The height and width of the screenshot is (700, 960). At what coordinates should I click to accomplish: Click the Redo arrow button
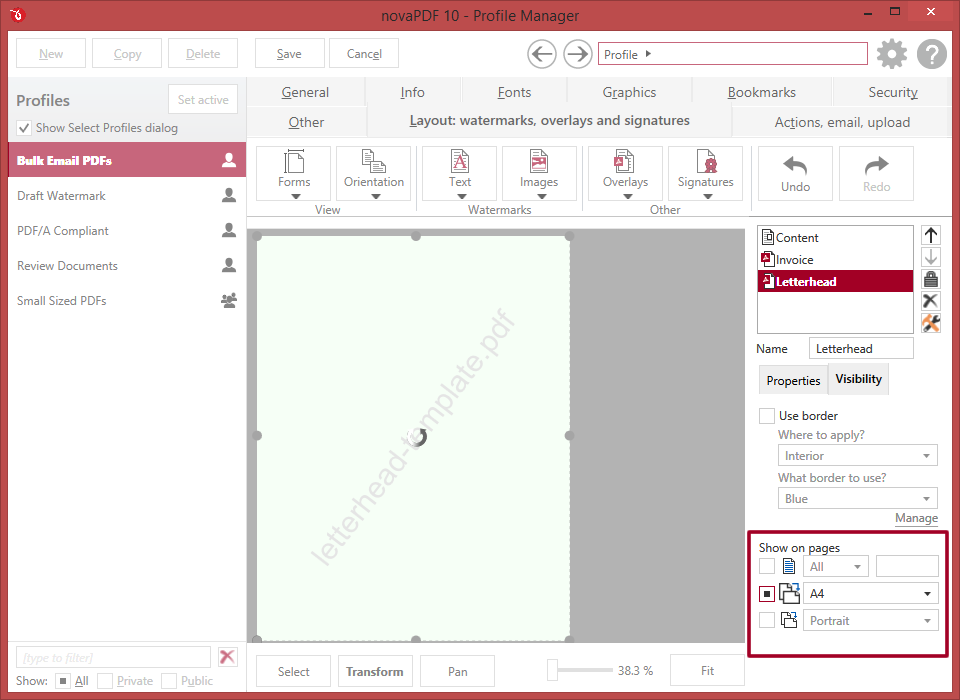pos(876,173)
